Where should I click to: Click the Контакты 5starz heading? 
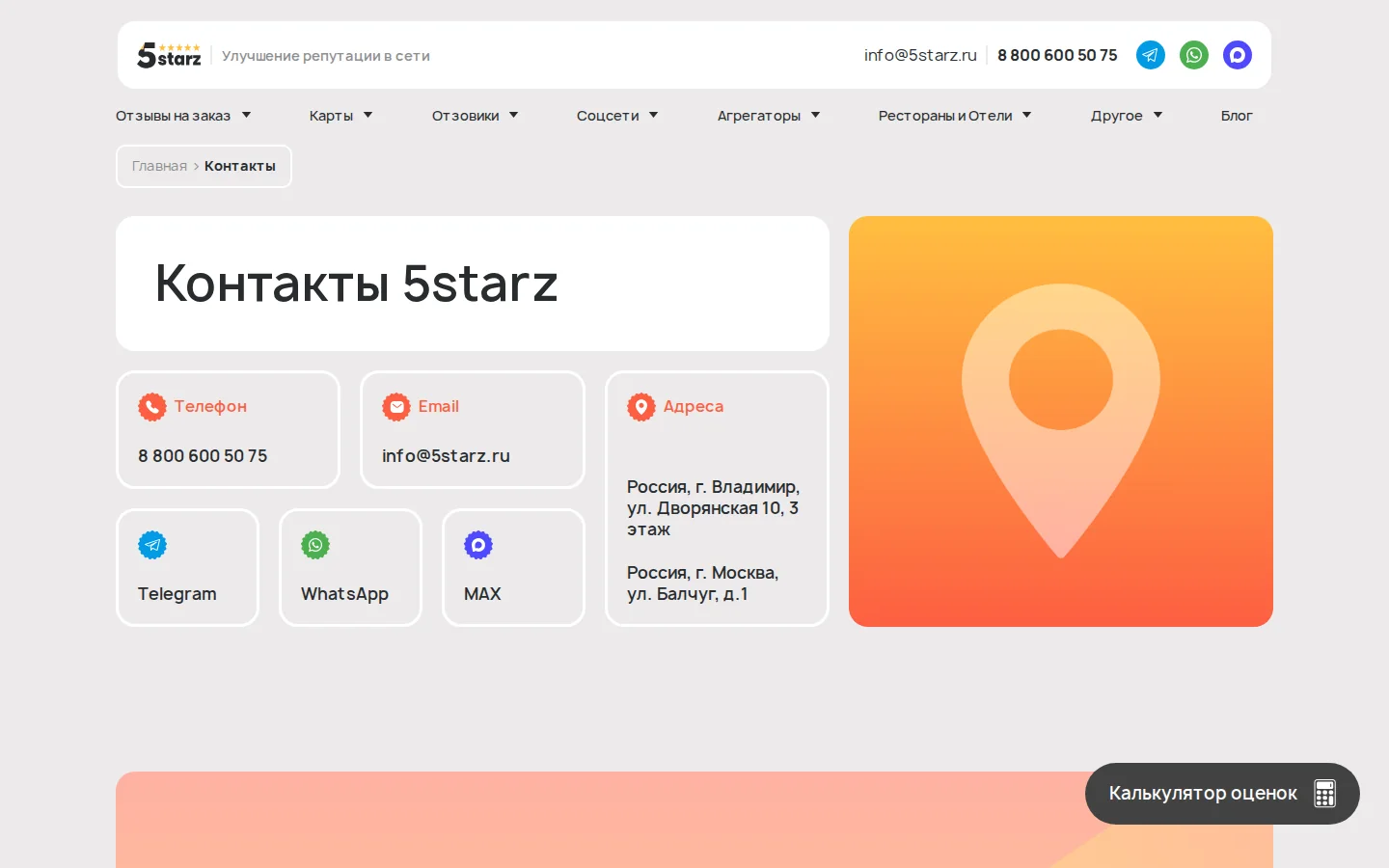coord(357,284)
